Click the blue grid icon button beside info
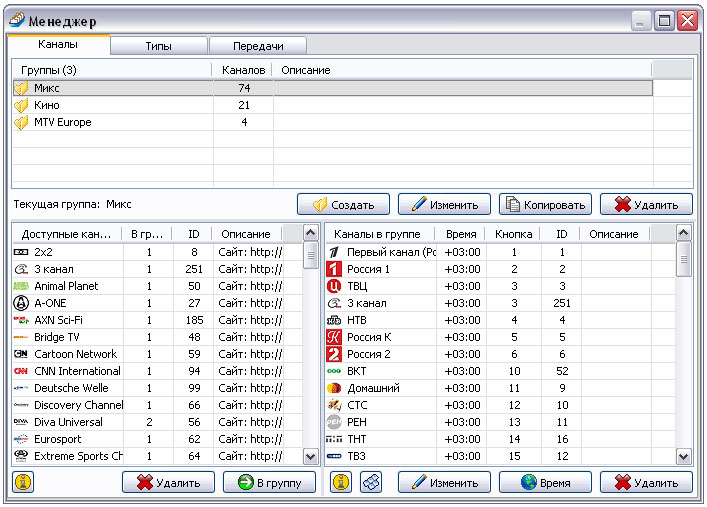Viewport: 707px width, 507px height. pyautogui.click(x=371, y=482)
